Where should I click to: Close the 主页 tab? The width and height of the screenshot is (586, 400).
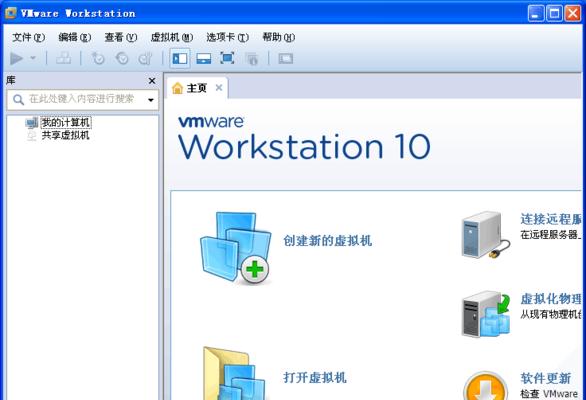(x=219, y=87)
